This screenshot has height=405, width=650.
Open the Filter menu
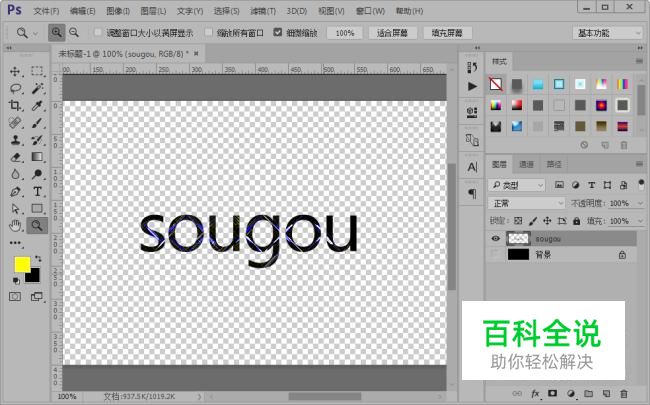263,11
